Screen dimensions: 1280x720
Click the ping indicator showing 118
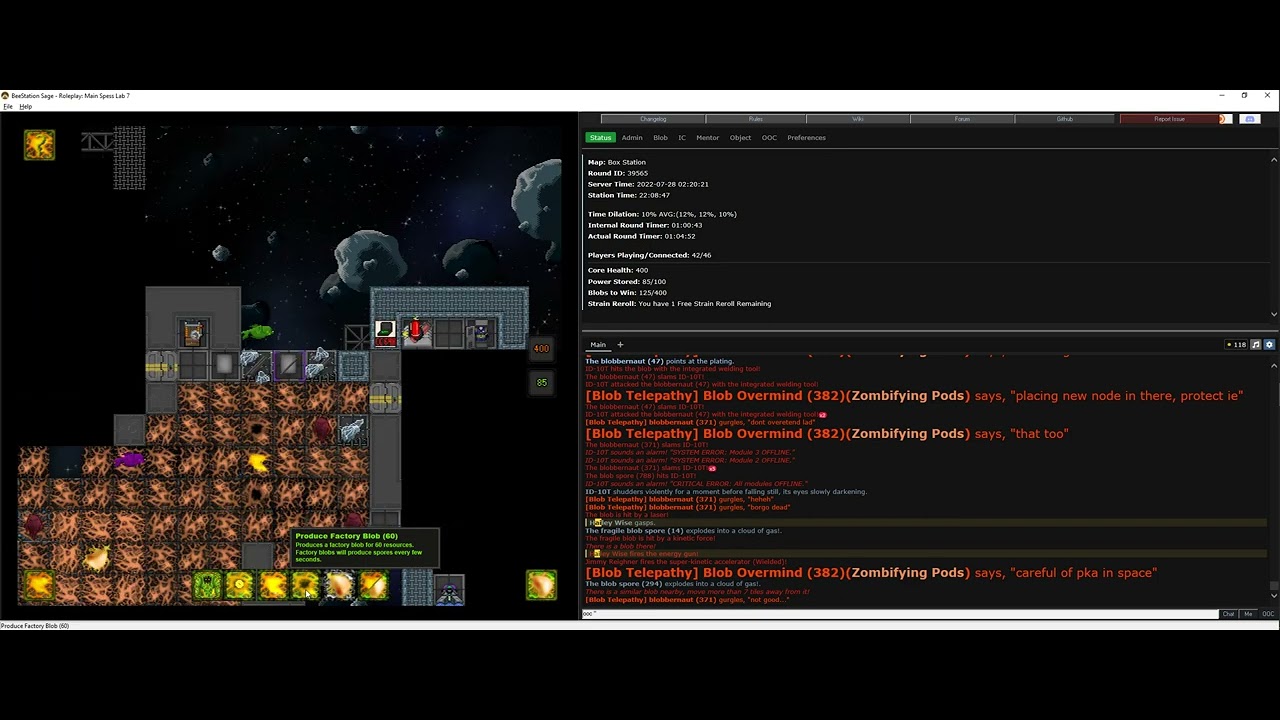(x=1237, y=344)
